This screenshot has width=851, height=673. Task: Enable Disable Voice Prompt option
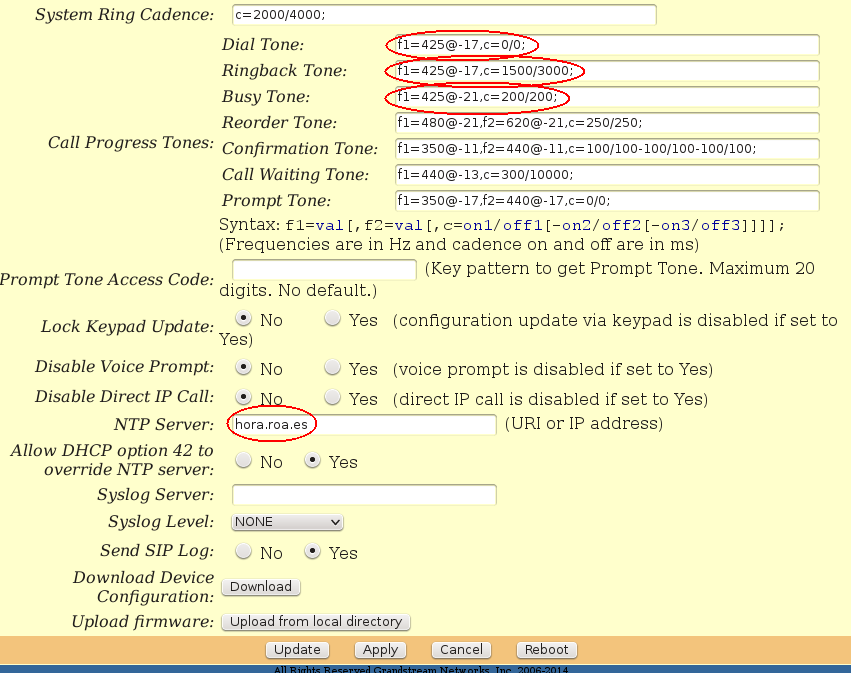[331, 366]
